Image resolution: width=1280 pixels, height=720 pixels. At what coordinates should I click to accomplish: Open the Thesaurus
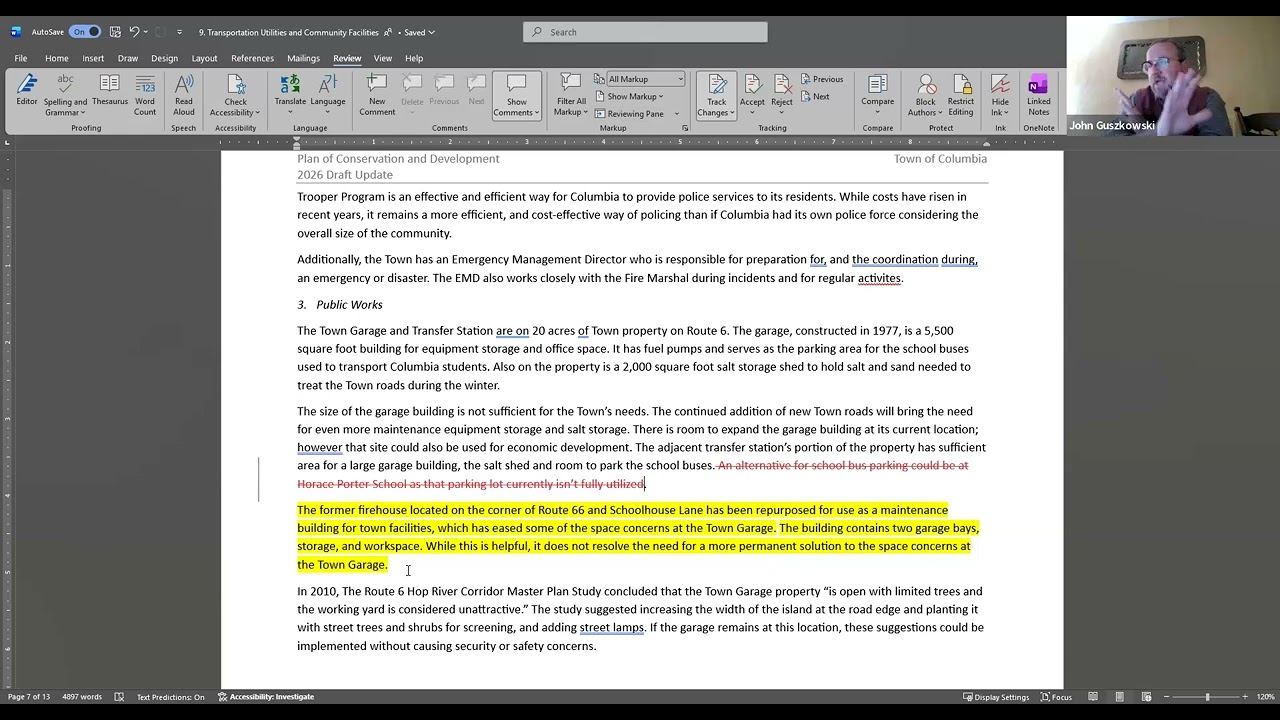[x=110, y=91]
